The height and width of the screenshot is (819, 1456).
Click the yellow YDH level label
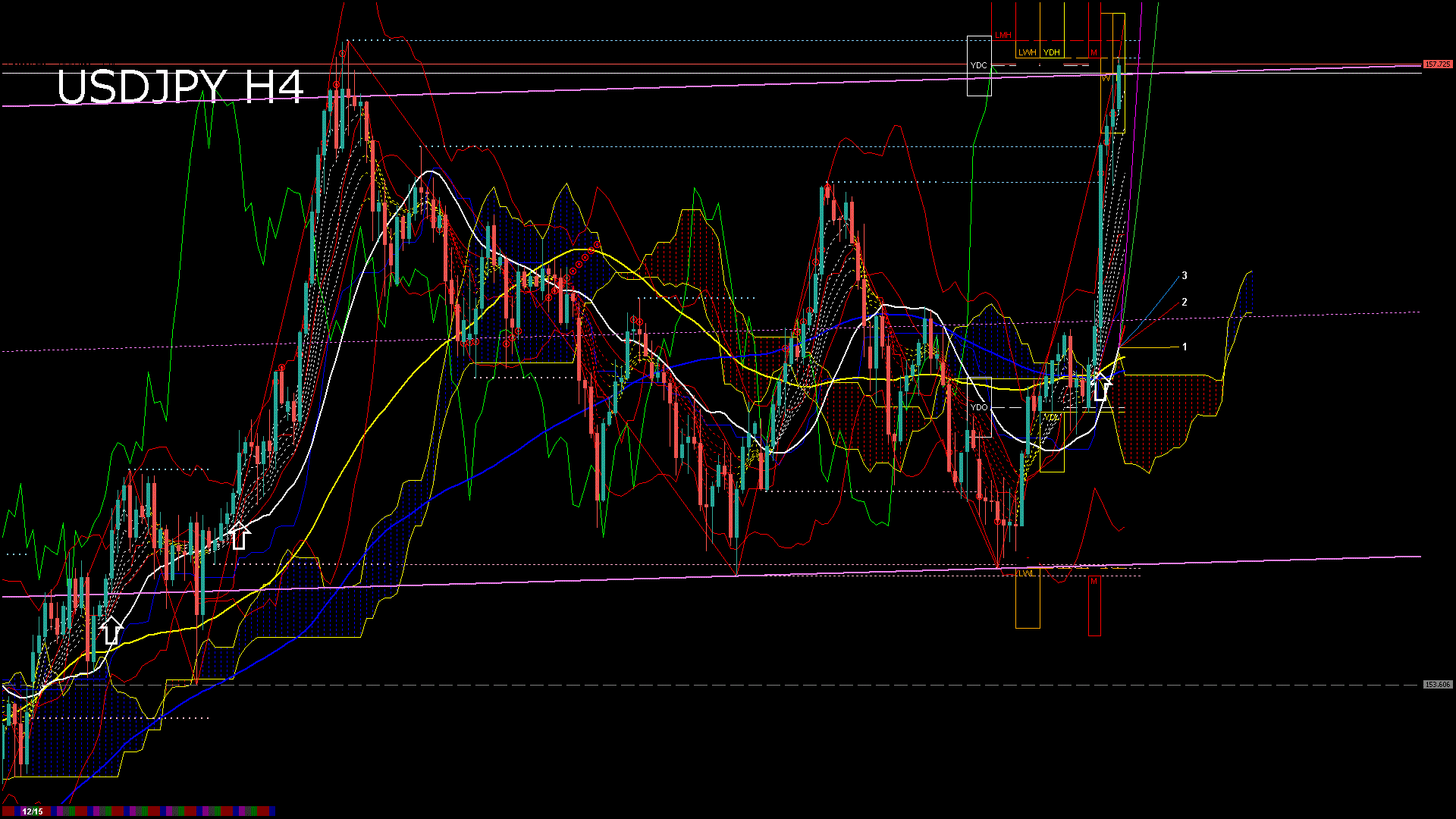tap(1051, 52)
